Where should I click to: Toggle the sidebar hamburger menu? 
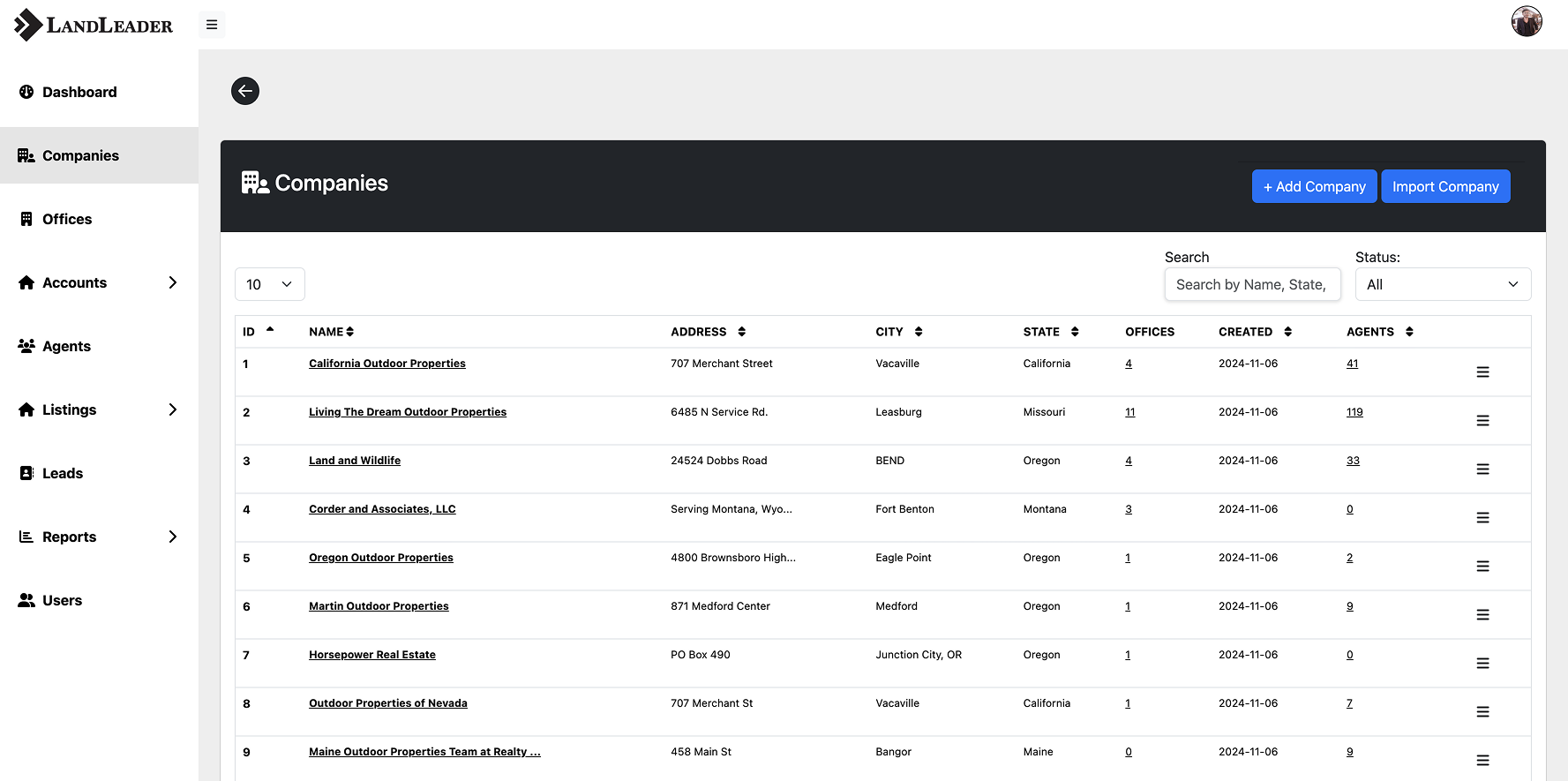pyautogui.click(x=212, y=25)
